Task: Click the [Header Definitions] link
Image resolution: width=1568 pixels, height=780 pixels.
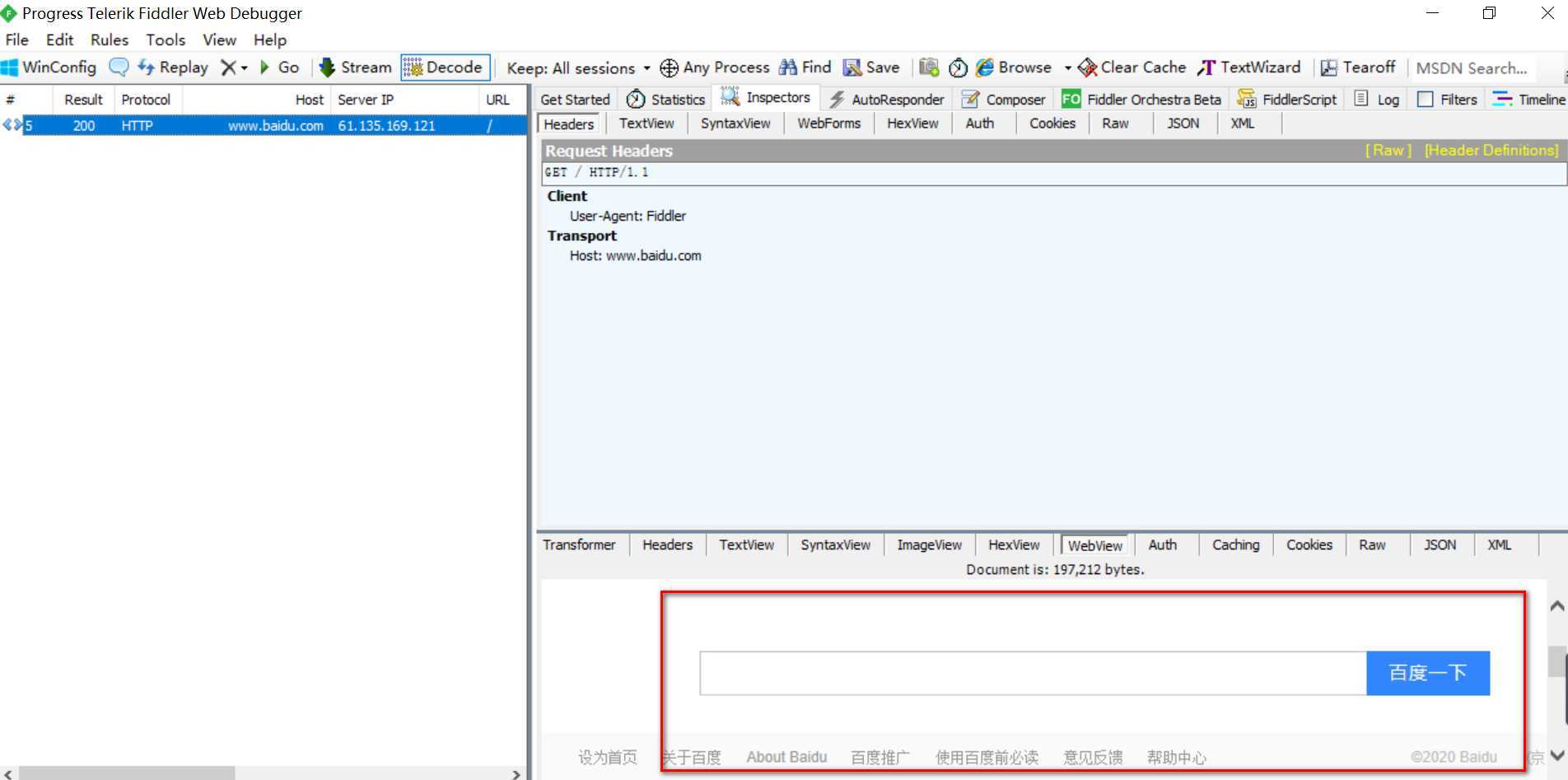Action: (x=1491, y=151)
